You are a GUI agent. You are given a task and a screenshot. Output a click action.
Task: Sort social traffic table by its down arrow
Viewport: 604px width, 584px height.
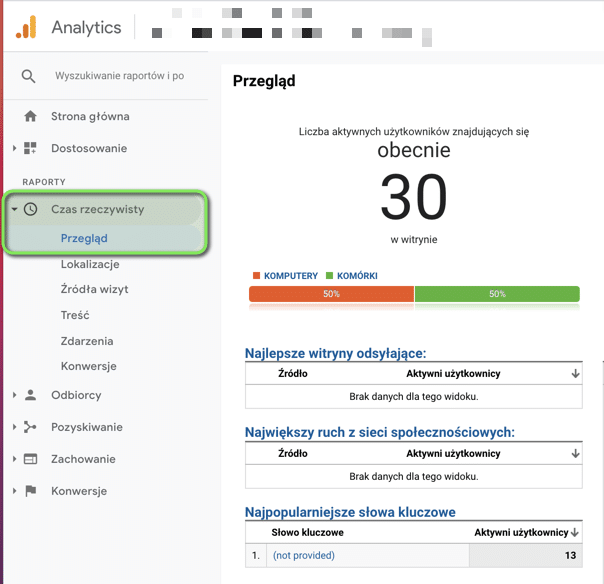click(x=575, y=453)
